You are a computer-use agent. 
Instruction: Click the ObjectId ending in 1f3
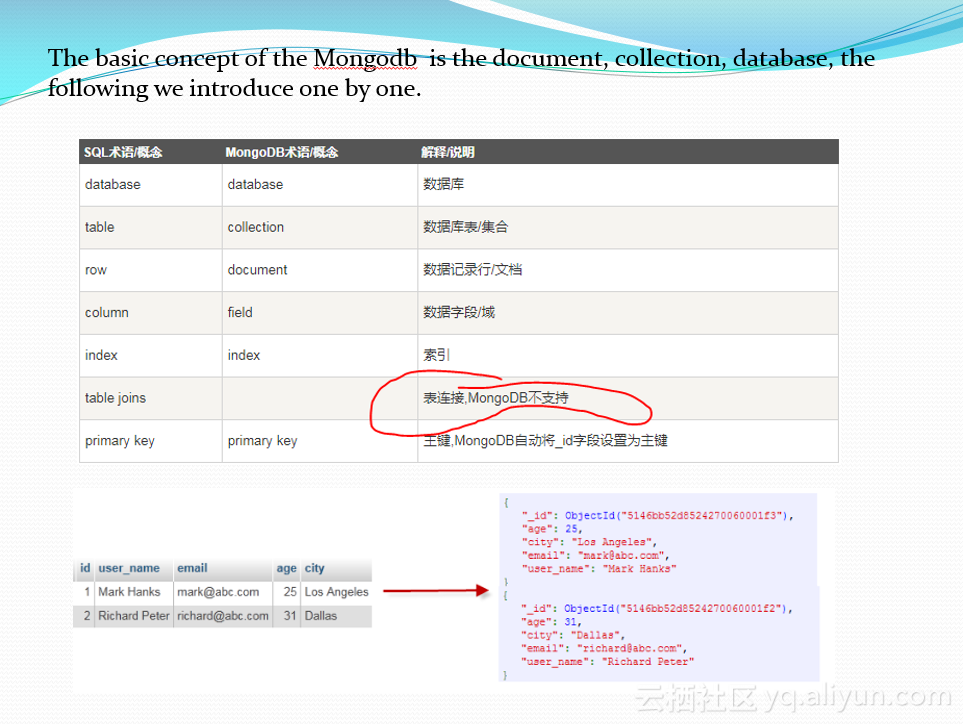point(678,516)
